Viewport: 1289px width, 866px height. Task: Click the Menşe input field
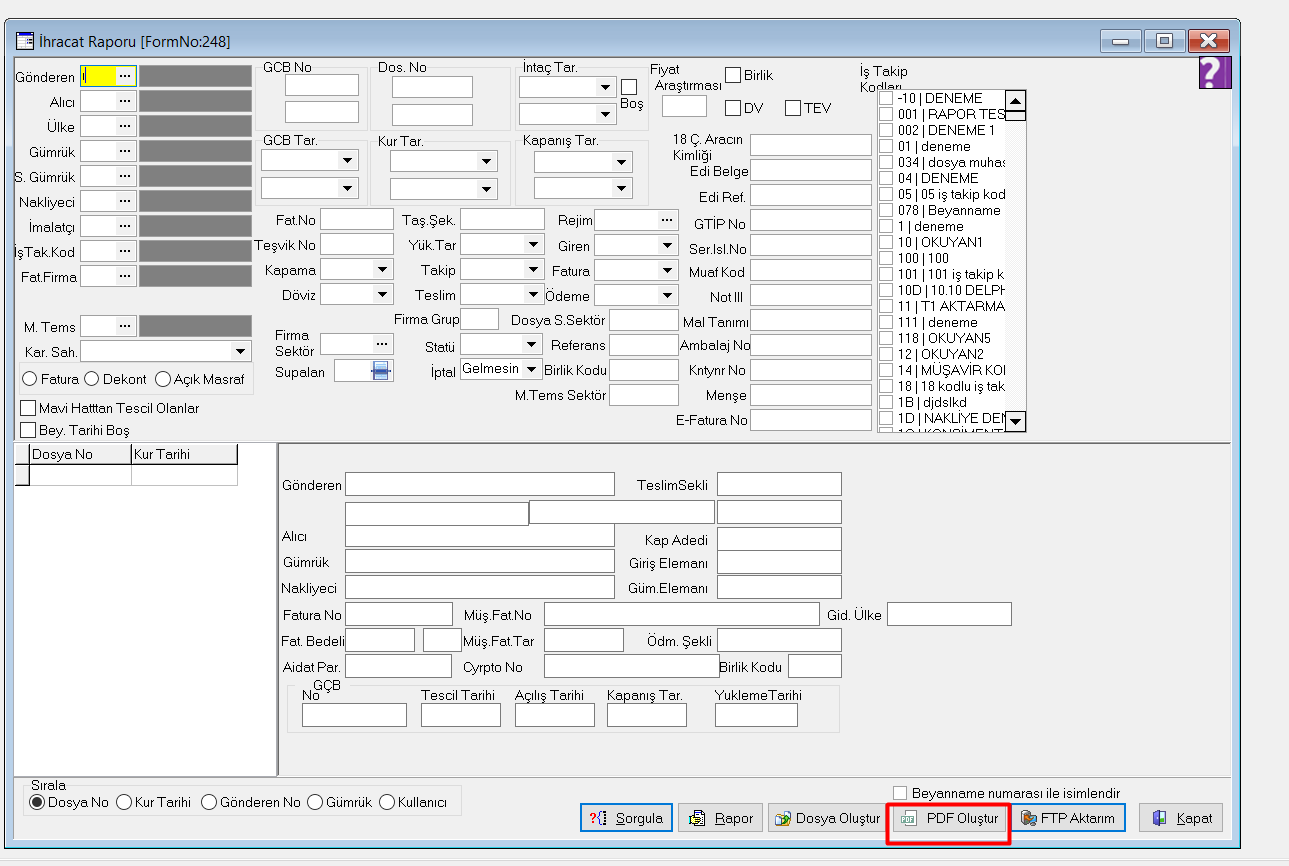[811, 395]
